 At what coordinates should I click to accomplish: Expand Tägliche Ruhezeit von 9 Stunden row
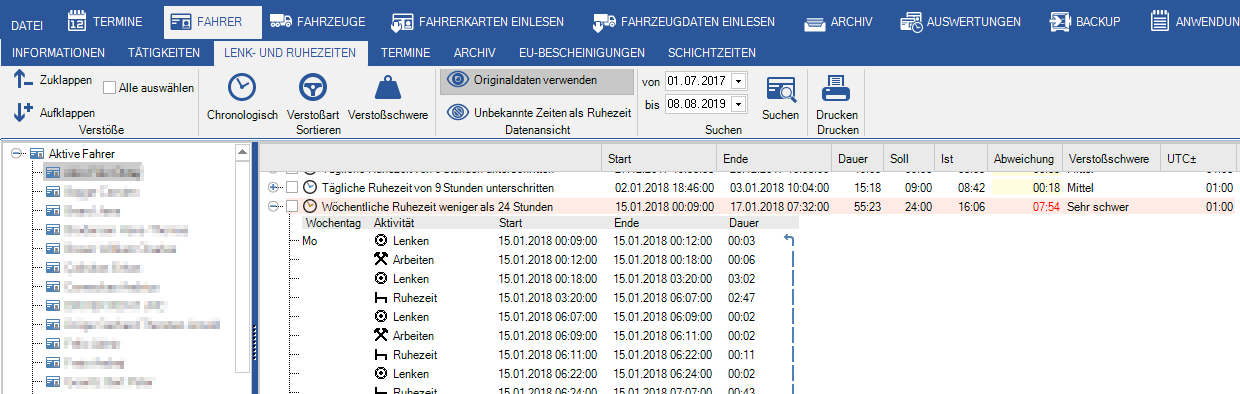coord(274,188)
